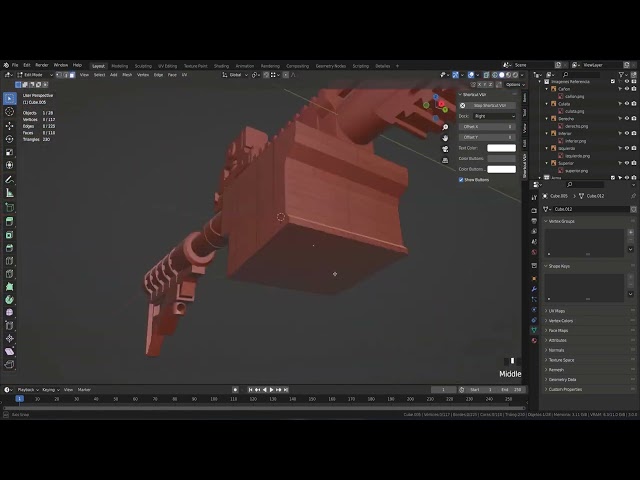Choose the Shrink/Fatten tool
640x480 pixels.
click(x=10, y=338)
